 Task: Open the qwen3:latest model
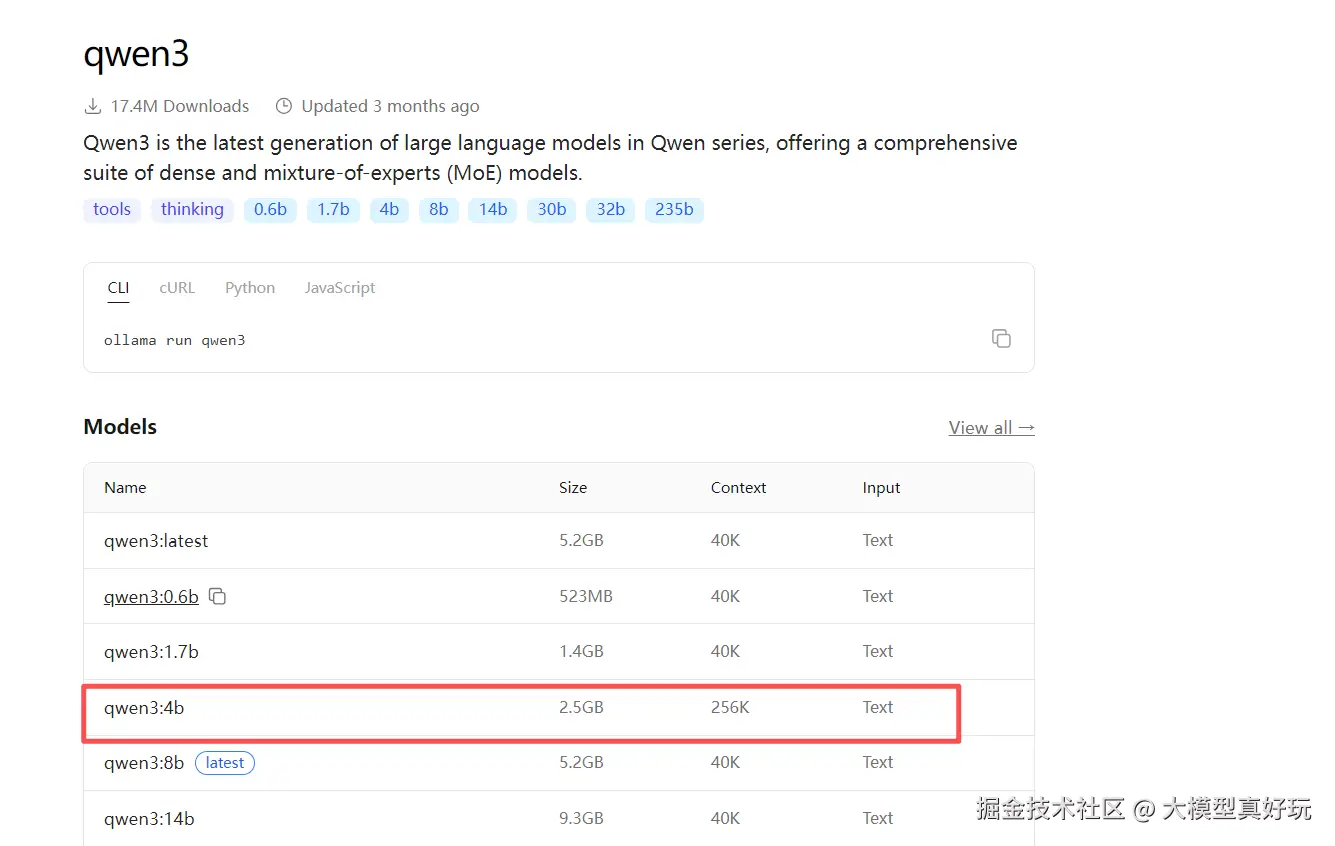click(156, 541)
